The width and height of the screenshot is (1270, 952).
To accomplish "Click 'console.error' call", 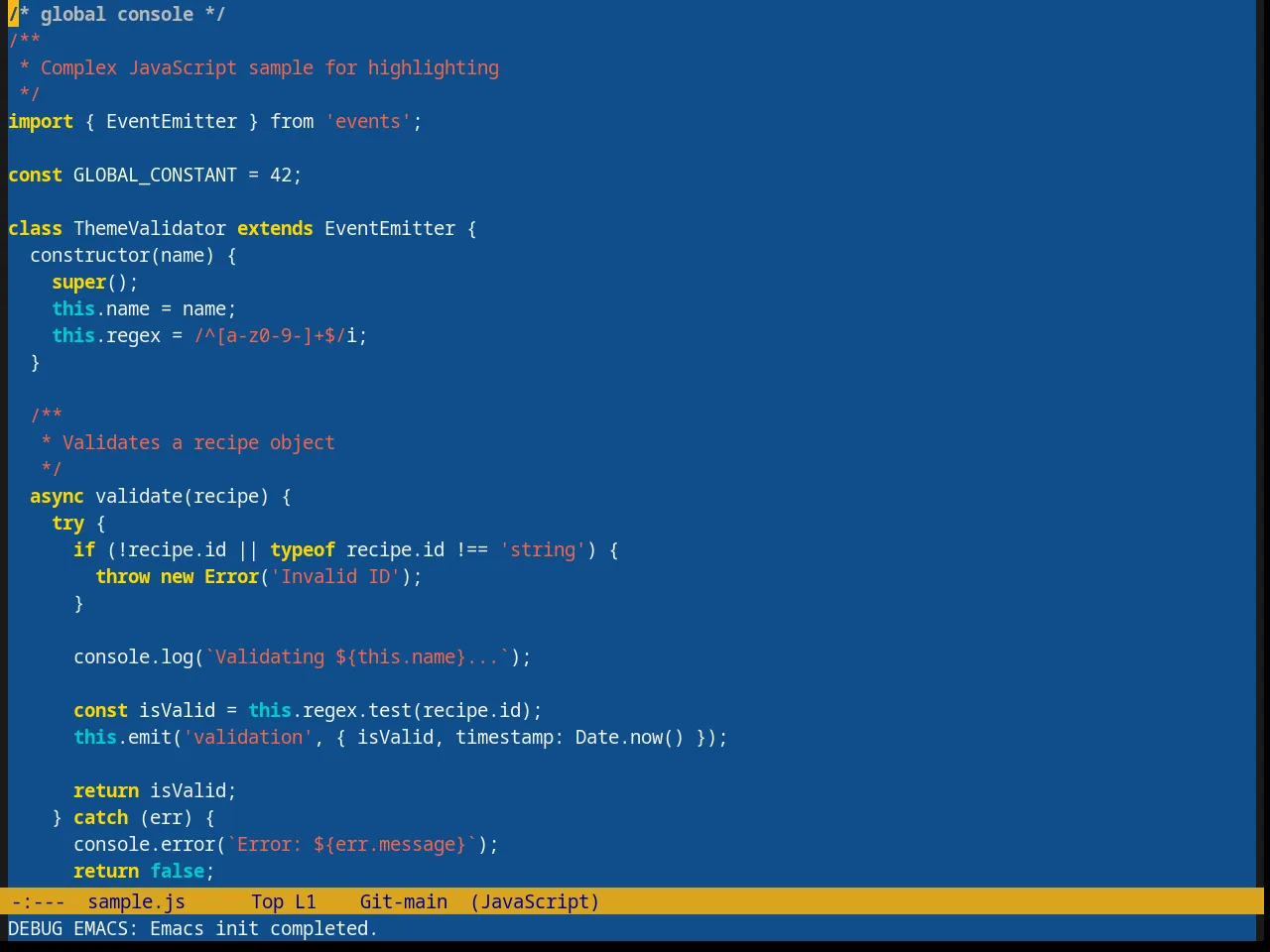I will (x=144, y=844).
